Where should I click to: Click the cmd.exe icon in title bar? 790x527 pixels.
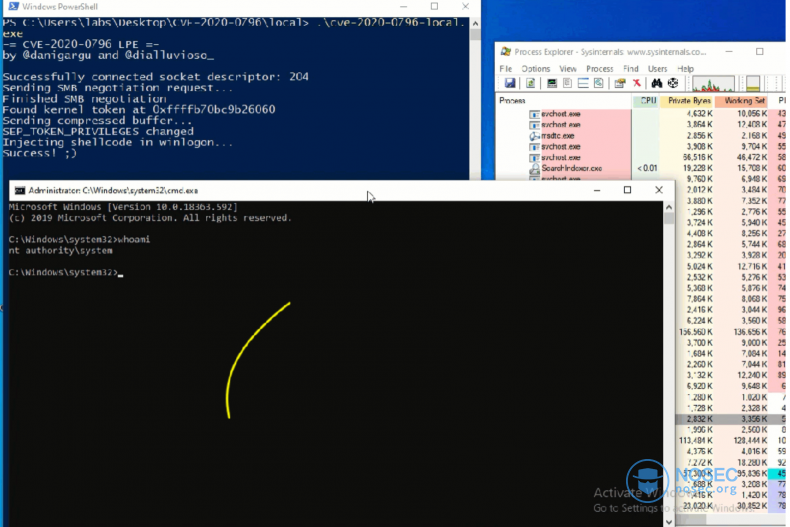click(x=19, y=190)
